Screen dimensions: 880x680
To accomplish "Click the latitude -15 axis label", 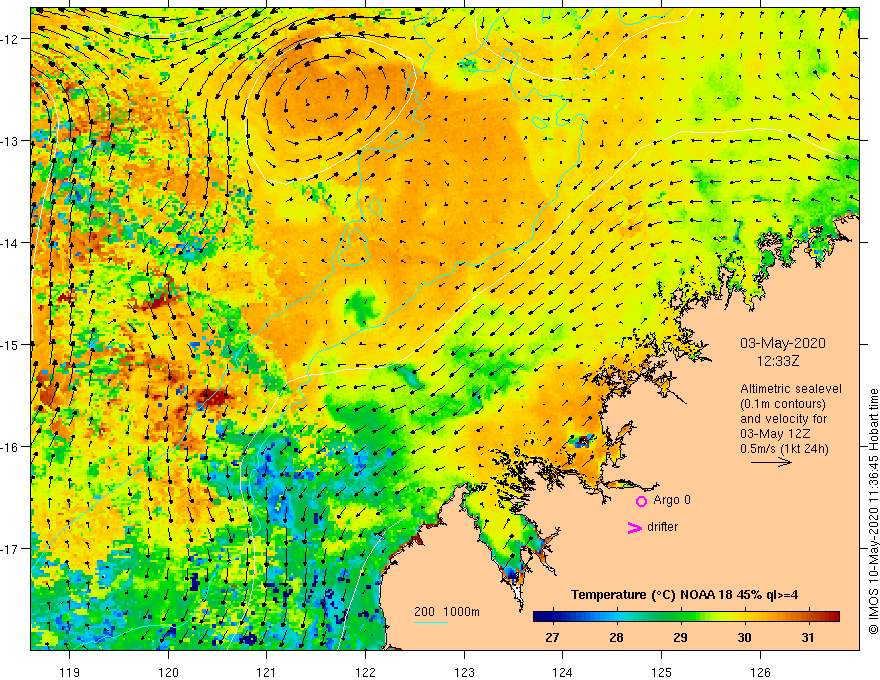I will pos(11,344).
